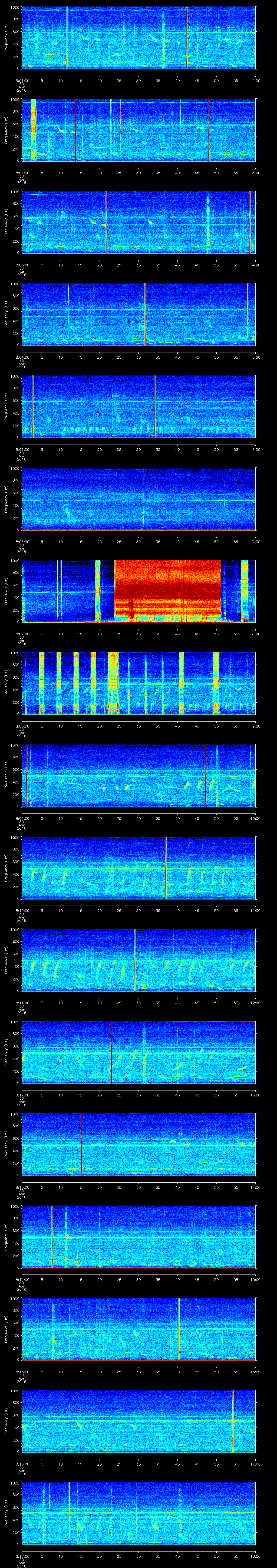Click the '15:00' end time label
The height and width of the screenshot is (1568, 277).
tap(255, 1279)
